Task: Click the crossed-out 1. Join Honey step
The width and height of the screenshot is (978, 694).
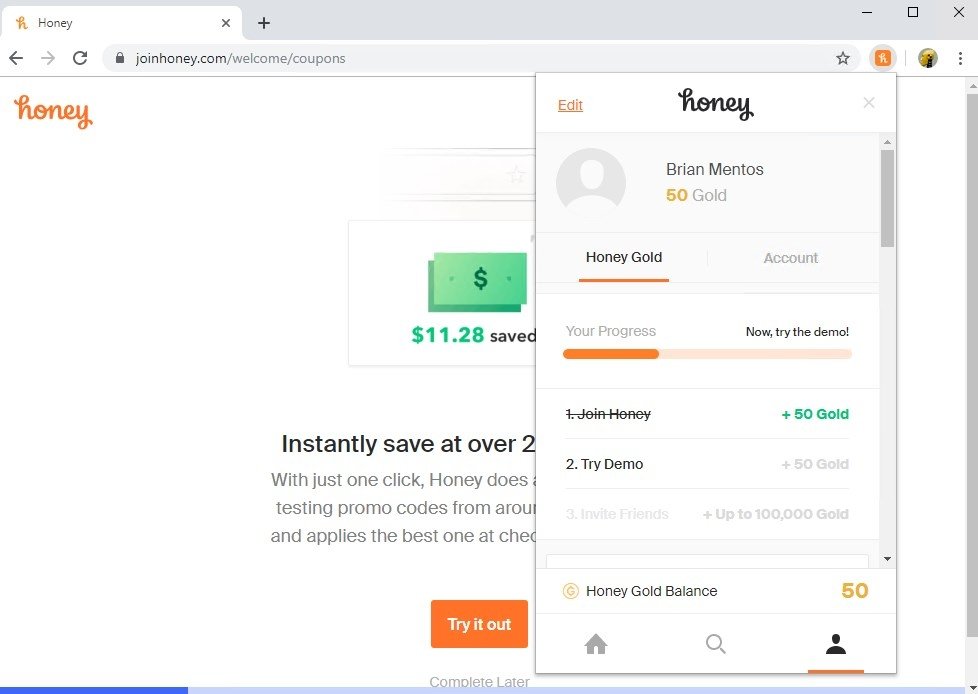Action: pyautogui.click(x=707, y=414)
